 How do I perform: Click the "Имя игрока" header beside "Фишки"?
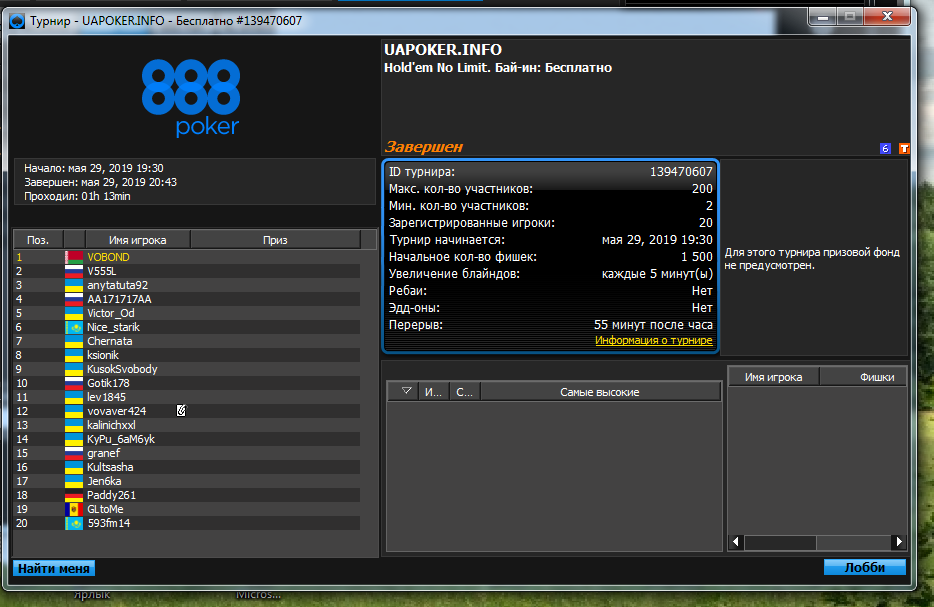(774, 376)
